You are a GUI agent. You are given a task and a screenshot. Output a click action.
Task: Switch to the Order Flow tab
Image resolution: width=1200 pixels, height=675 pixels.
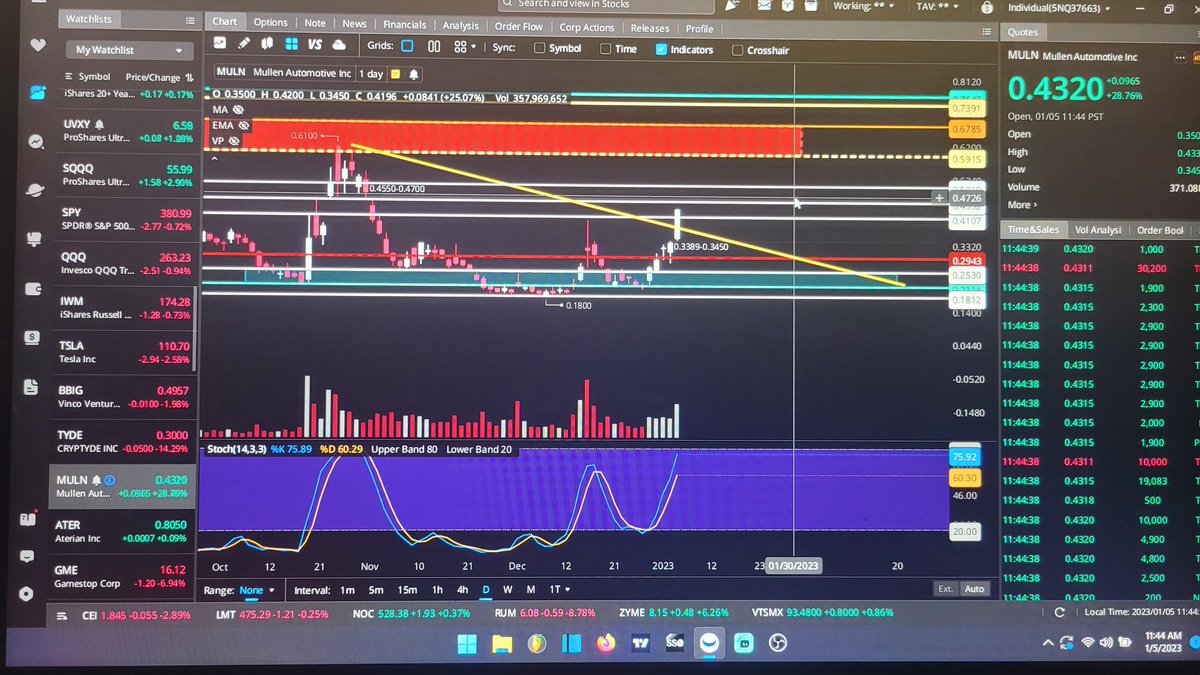519,27
